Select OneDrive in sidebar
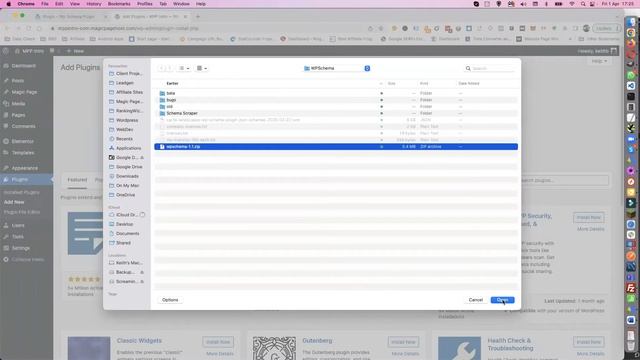The image size is (640, 360). pos(122,195)
